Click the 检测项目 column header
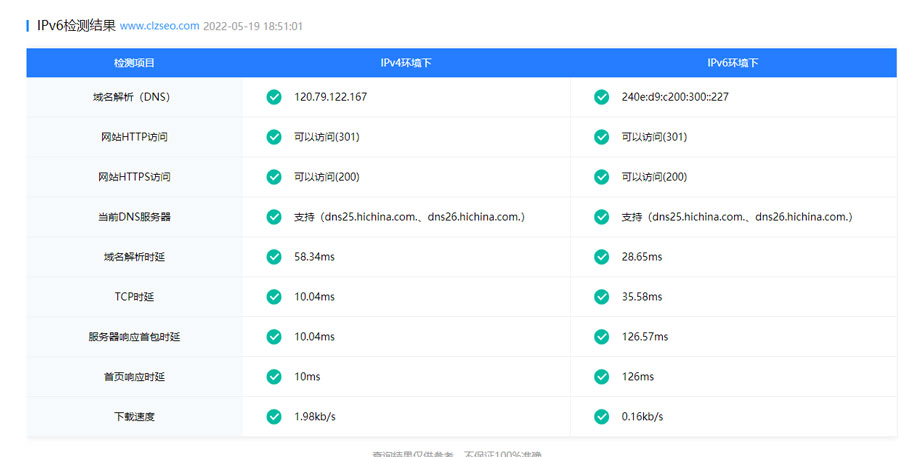This screenshot has height=457, width=900. pyautogui.click(x=134, y=62)
